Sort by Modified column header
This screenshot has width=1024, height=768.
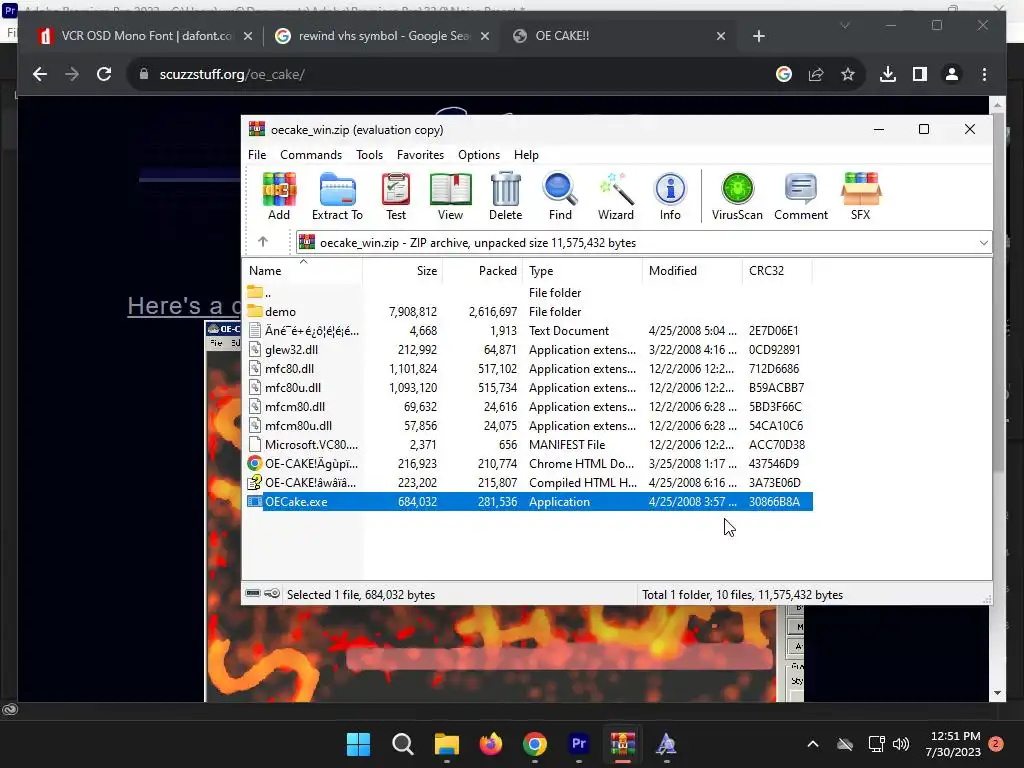pyautogui.click(x=692, y=270)
